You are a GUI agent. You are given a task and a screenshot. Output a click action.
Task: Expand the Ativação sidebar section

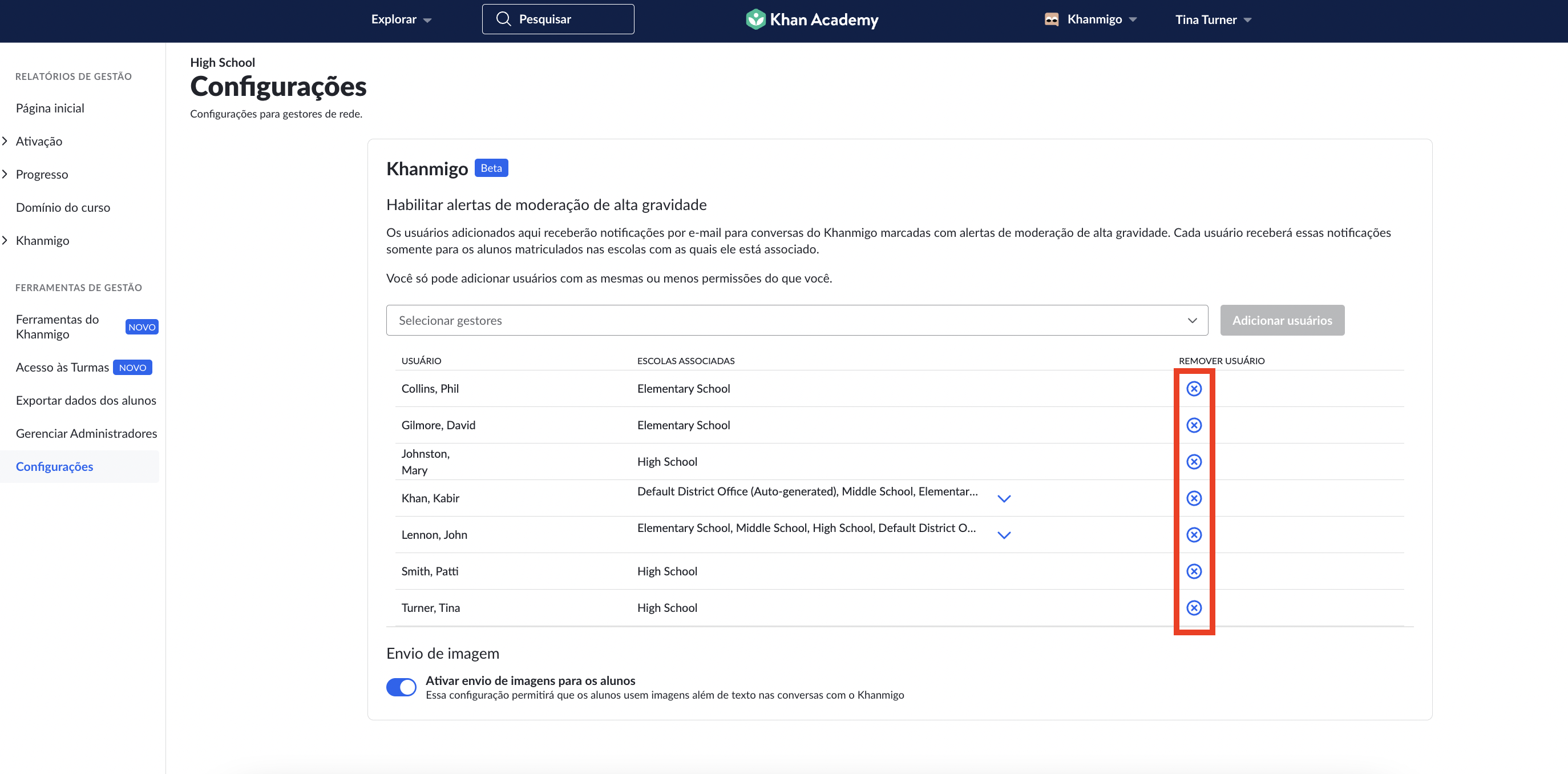point(5,142)
